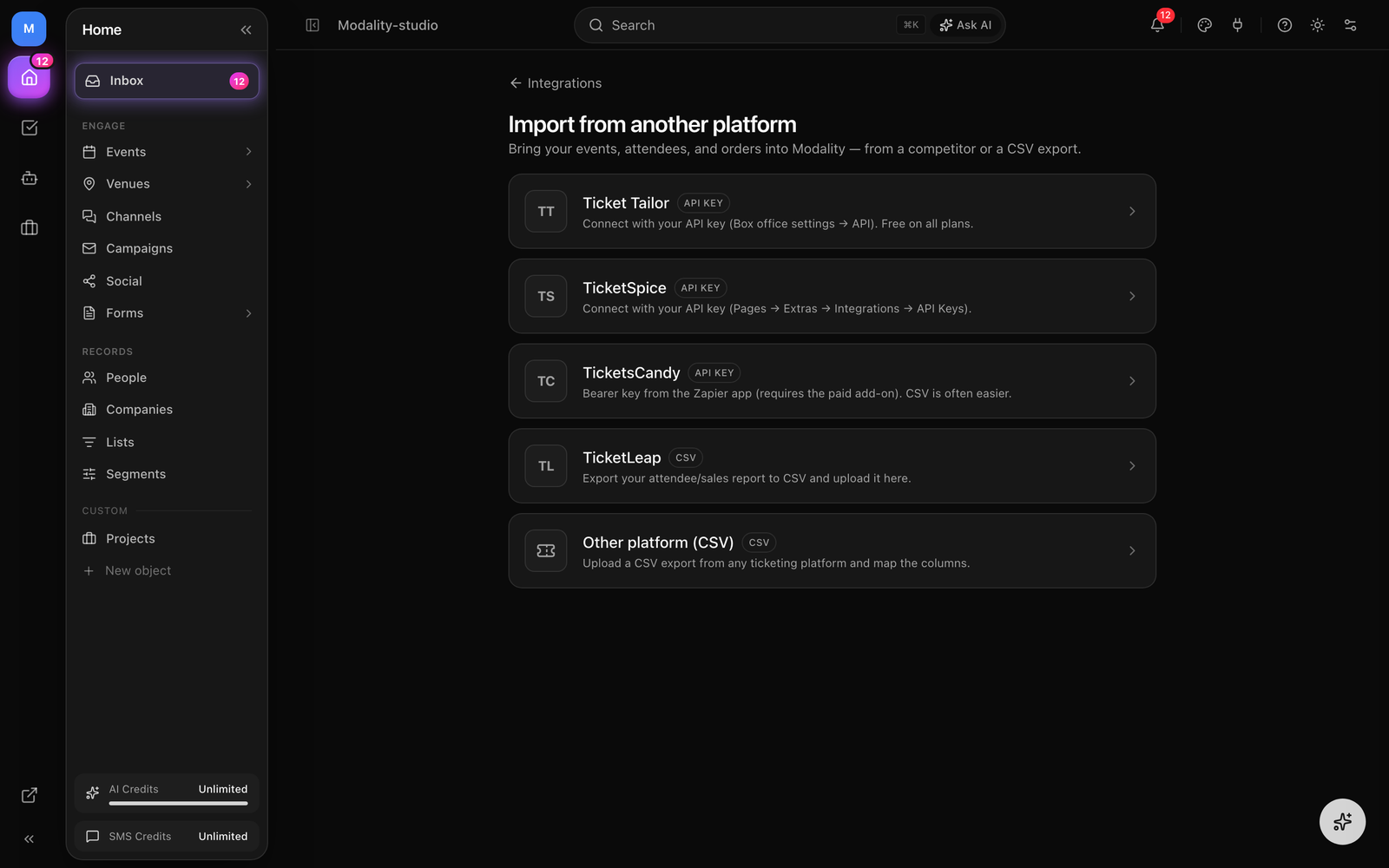Open the notifications bell
The image size is (1389, 868).
[1157, 25]
